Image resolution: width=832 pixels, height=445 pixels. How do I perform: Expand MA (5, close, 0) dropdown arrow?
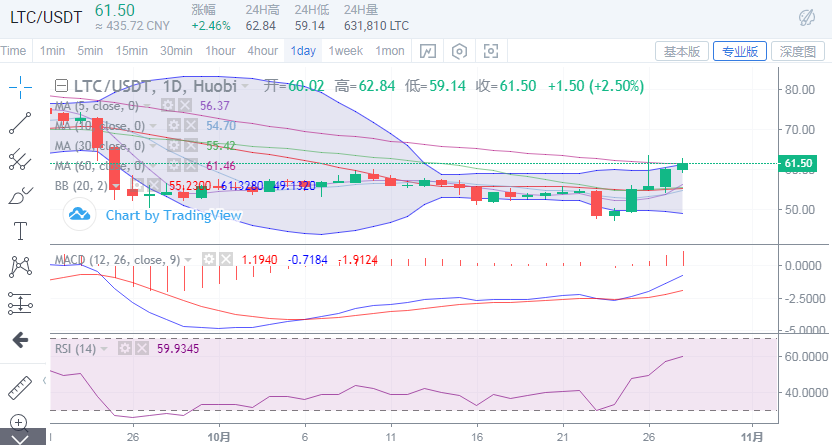coord(147,106)
